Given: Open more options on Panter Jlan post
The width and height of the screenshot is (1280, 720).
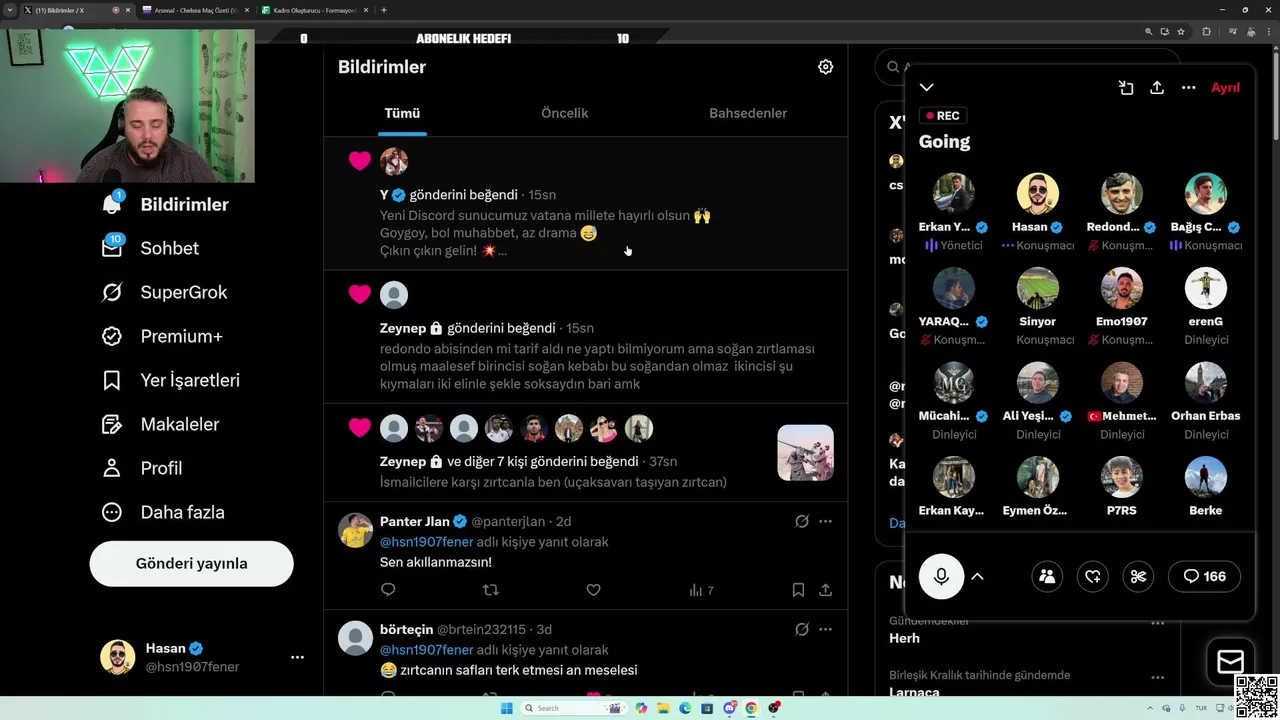Looking at the screenshot, I should coord(825,521).
